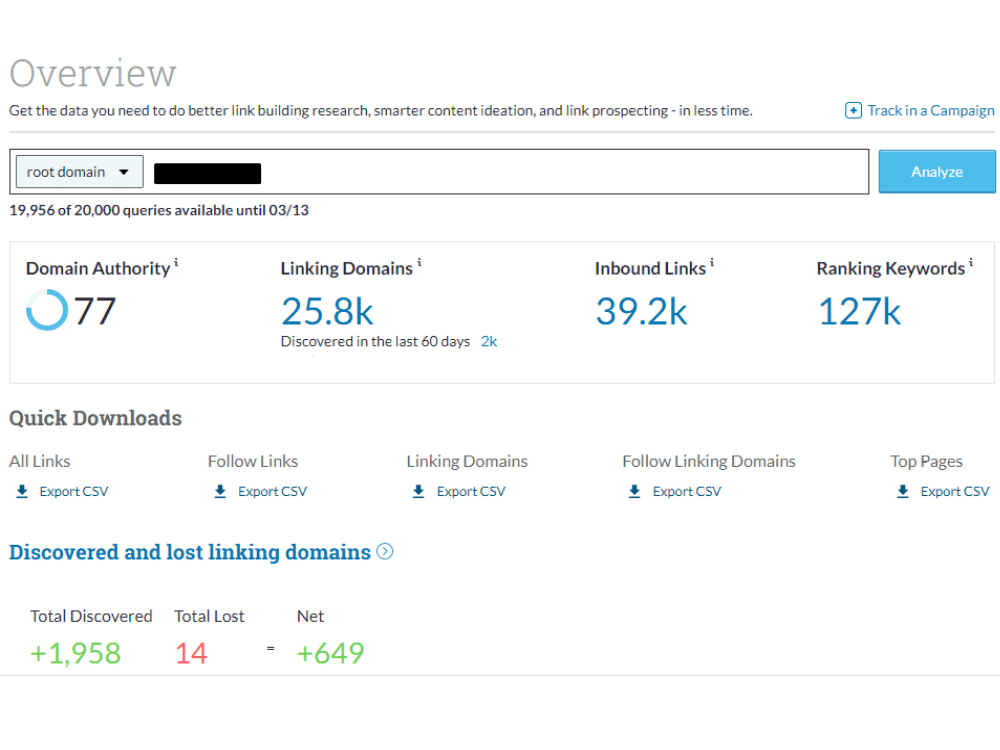Open Discovered and lost linking domains heading
Screen dimensions: 1000x750
[x=189, y=552]
